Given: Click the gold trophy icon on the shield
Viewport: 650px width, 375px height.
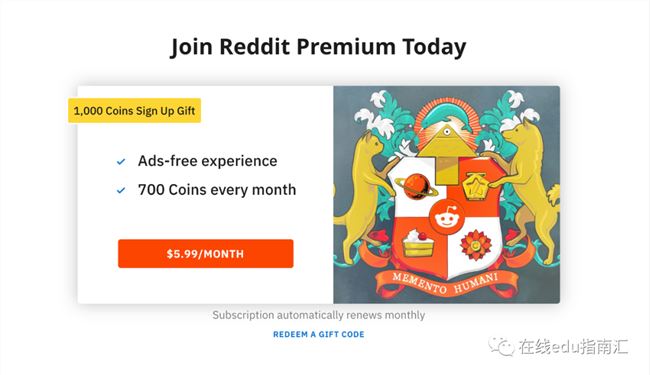Looking at the screenshot, I should tap(476, 186).
